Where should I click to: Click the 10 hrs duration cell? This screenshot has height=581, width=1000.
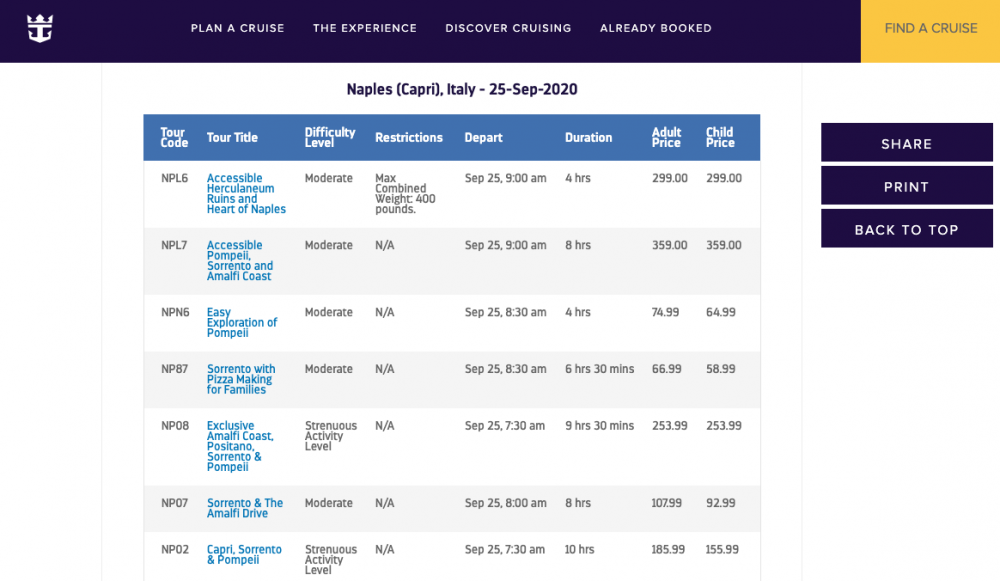(579, 549)
